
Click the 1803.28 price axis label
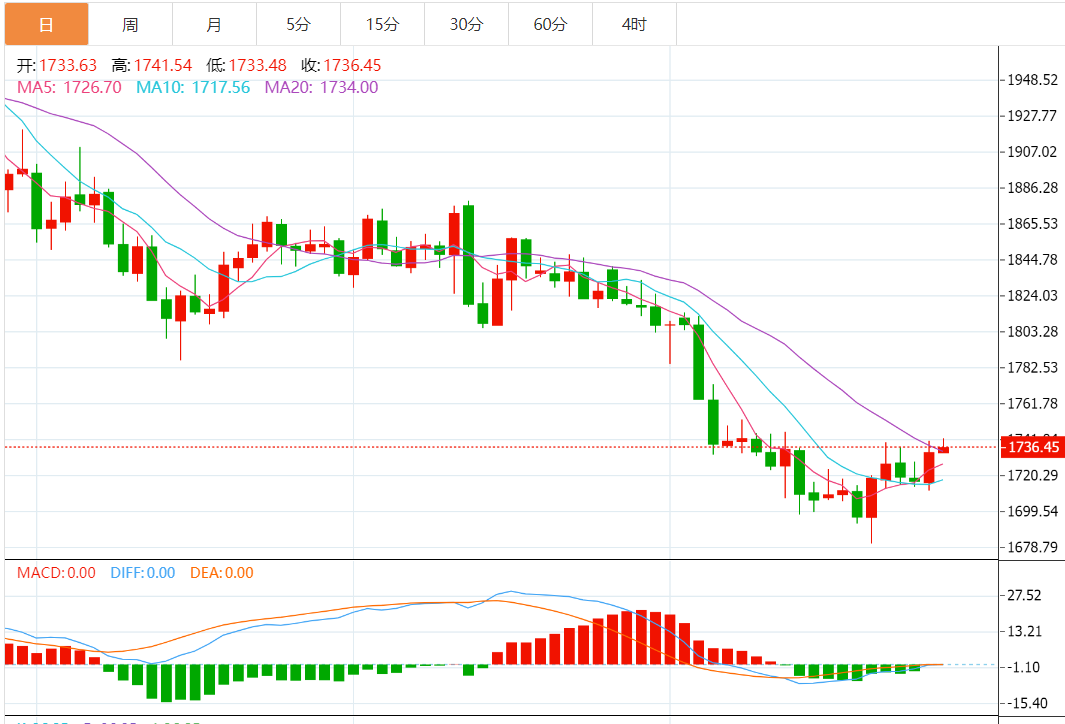(x=1032, y=332)
